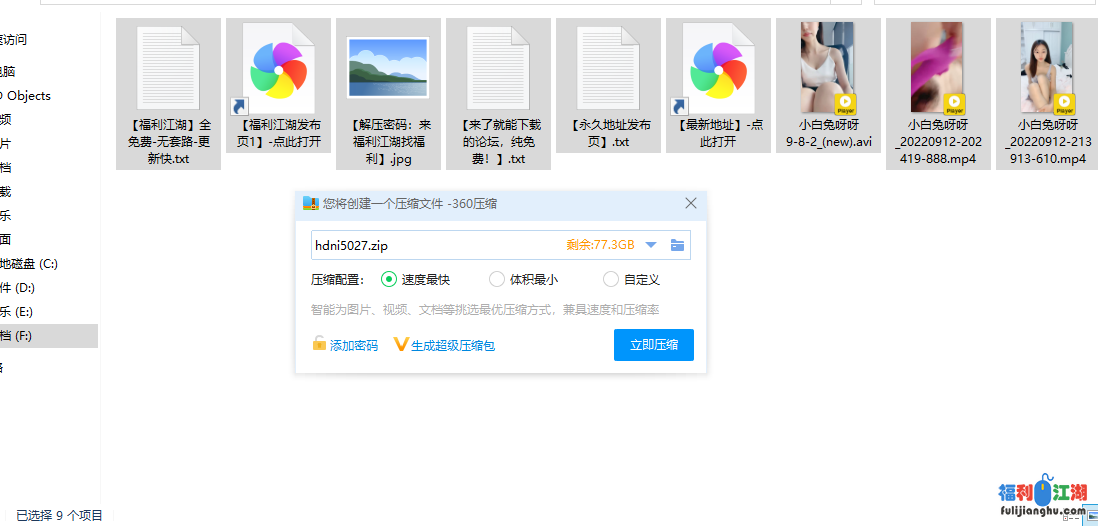This screenshot has width=1098, height=526.
Task: Click the browse folder icon in dialog
Action: [x=677, y=245]
